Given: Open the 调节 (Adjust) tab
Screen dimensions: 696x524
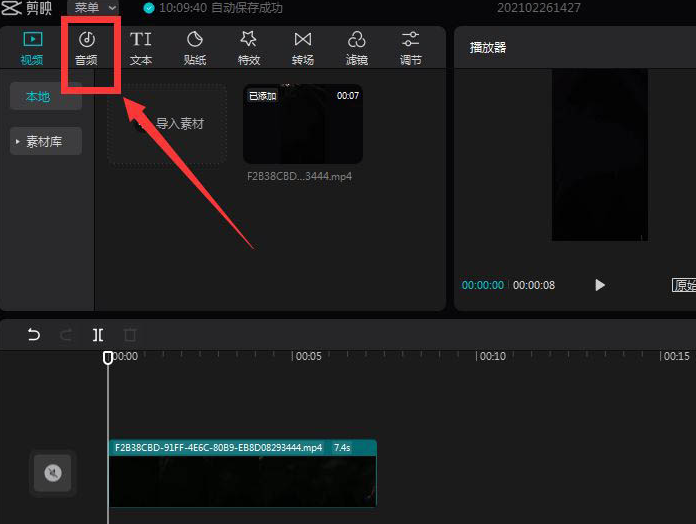Looking at the screenshot, I should (411, 48).
